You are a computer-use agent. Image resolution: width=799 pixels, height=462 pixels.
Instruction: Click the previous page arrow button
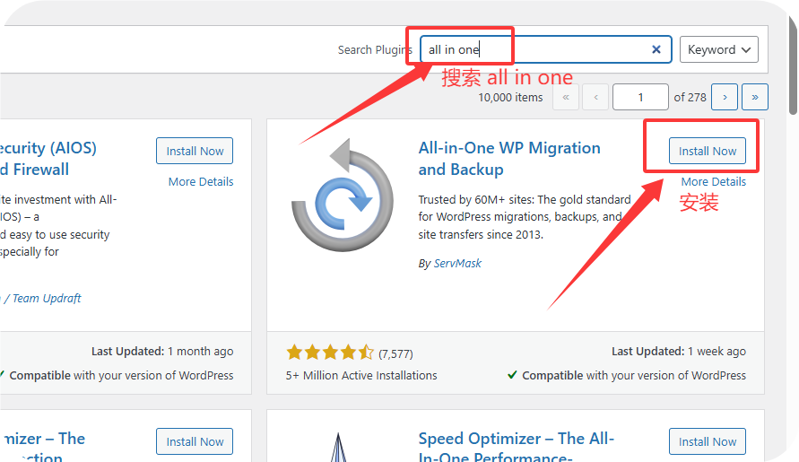(596, 97)
